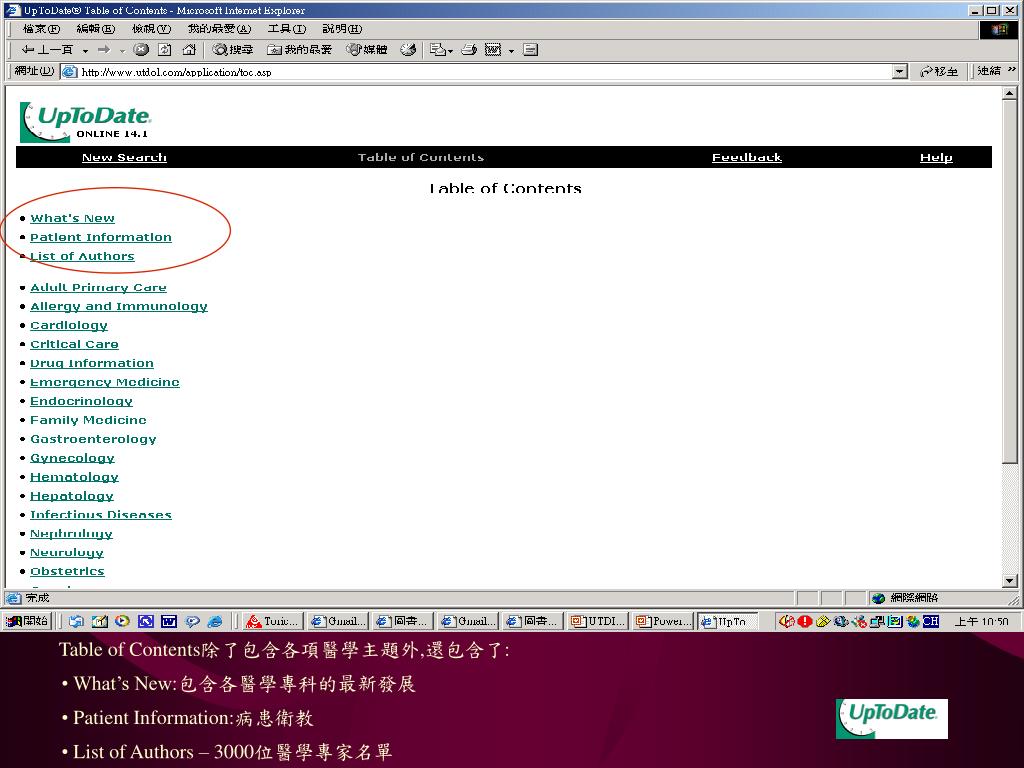
Task: Open the Adult Primary Care link
Action: [98, 287]
